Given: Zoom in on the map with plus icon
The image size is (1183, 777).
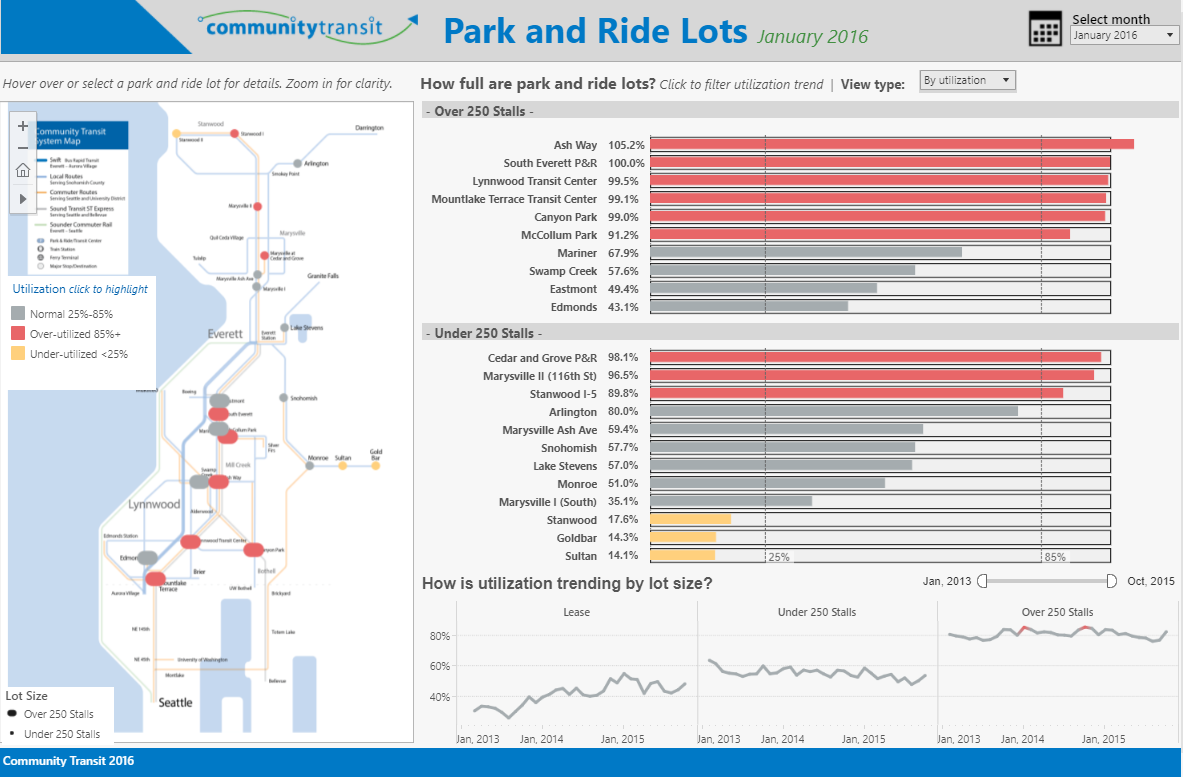Looking at the screenshot, I should [23, 126].
